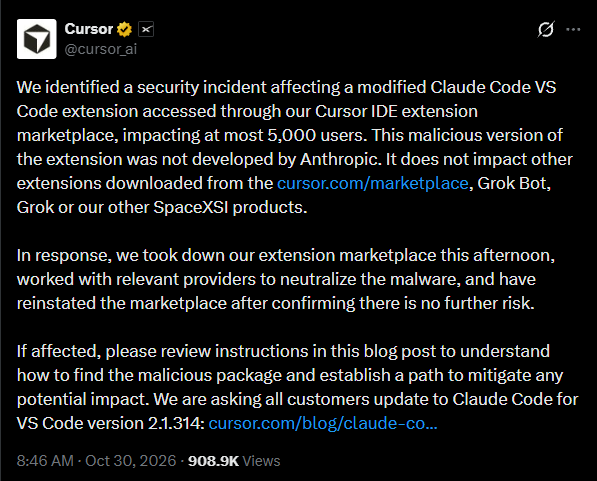Click the Cursor display name
The image size is (597, 481).
click(89, 29)
